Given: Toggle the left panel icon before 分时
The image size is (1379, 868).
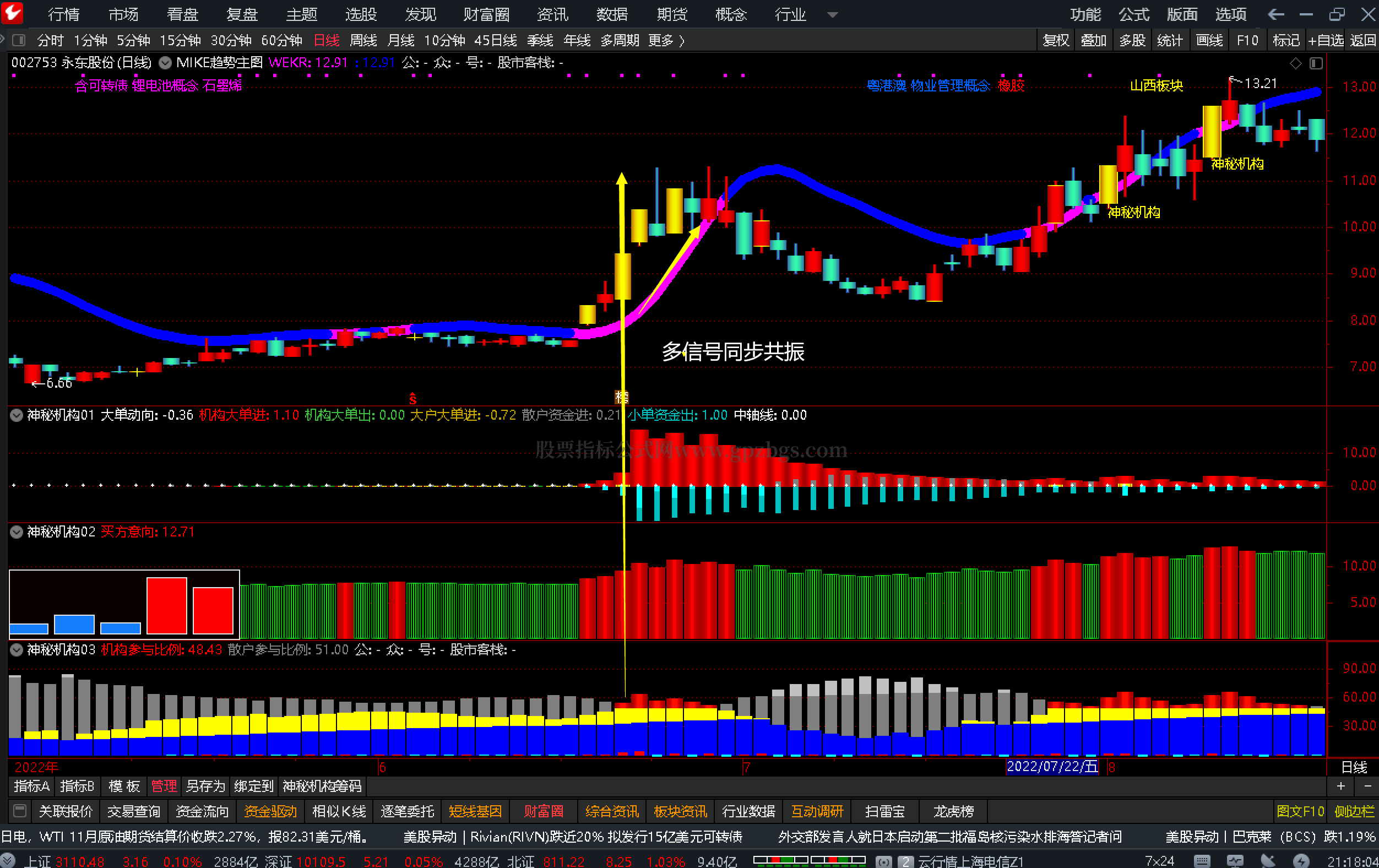Looking at the screenshot, I should 19,40.
